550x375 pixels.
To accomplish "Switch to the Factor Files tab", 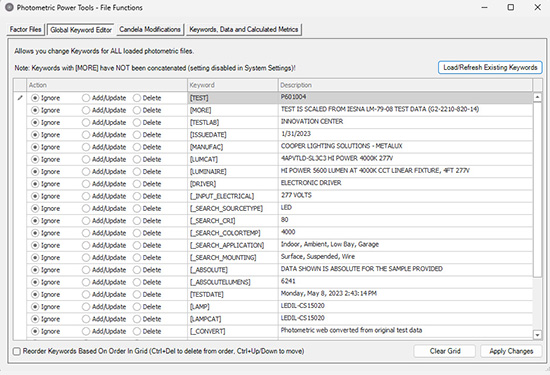I will coord(25,29).
